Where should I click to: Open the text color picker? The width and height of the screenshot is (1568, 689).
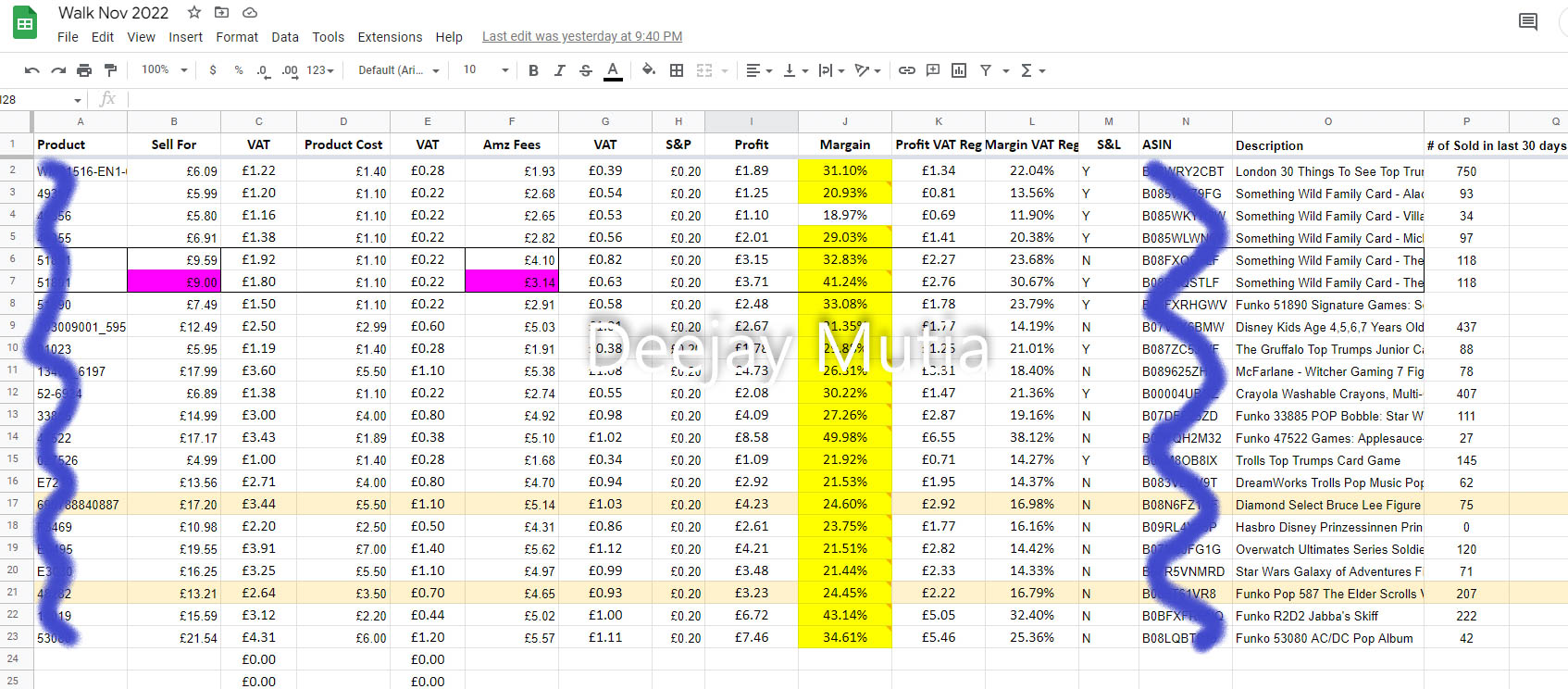(x=613, y=70)
